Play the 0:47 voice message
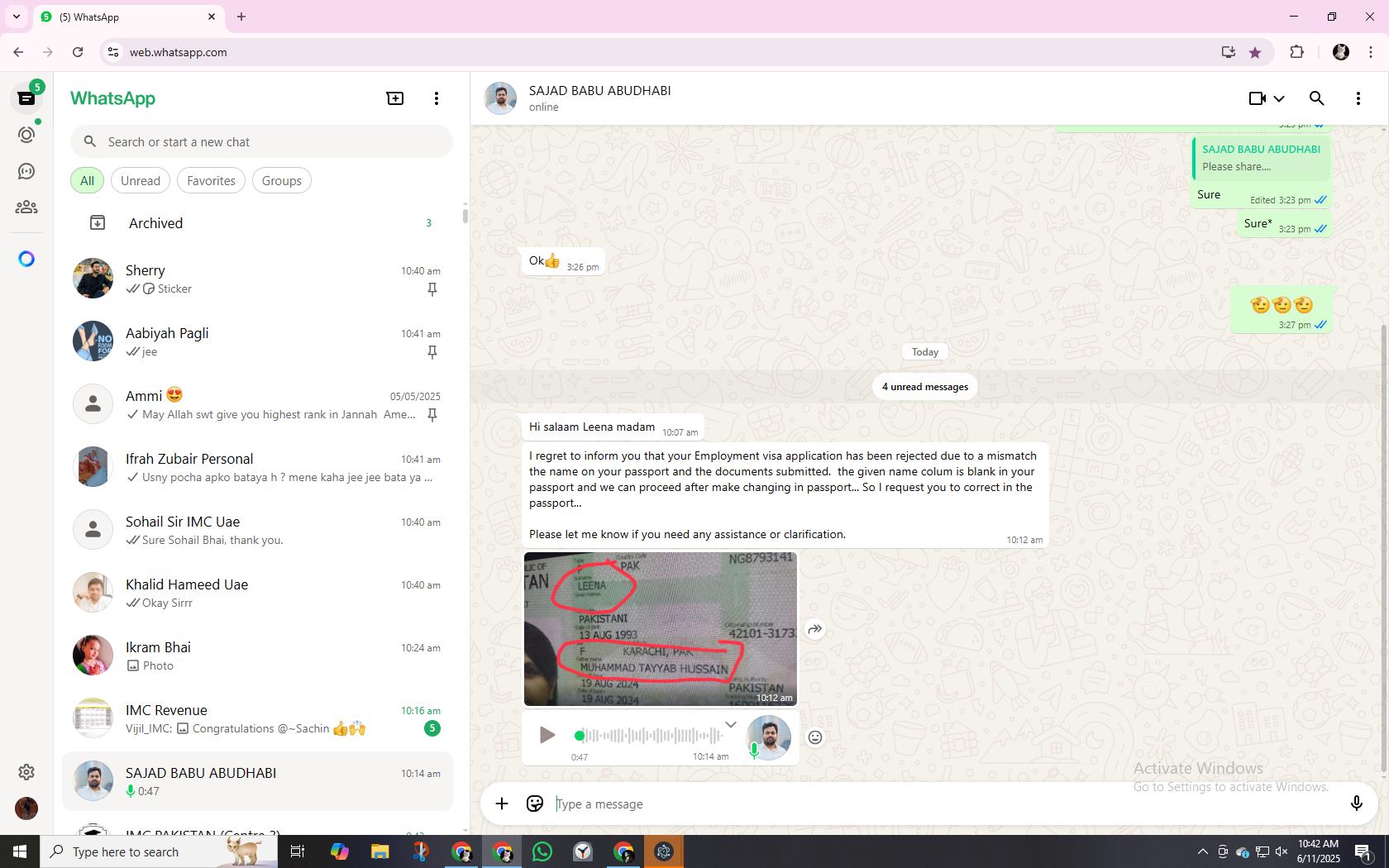This screenshot has width=1389, height=868. point(547,735)
